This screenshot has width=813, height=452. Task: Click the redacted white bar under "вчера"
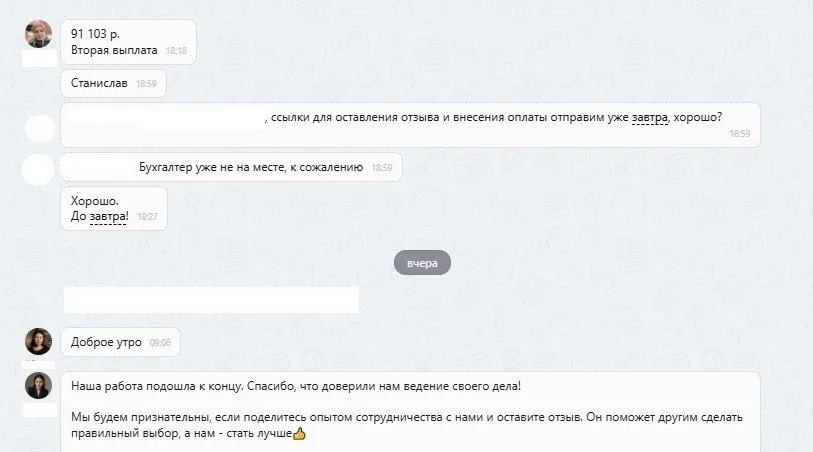point(212,300)
